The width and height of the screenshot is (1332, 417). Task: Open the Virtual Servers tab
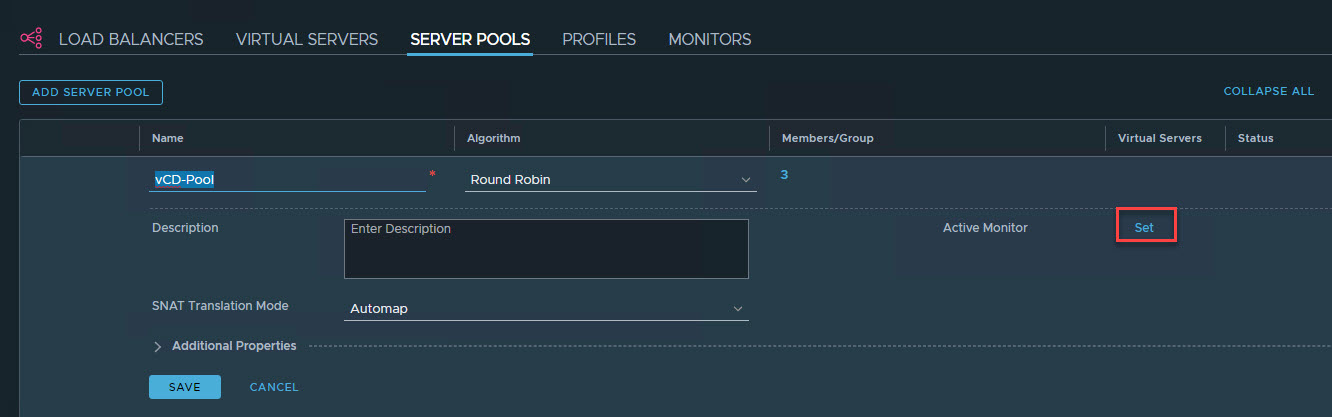point(306,40)
